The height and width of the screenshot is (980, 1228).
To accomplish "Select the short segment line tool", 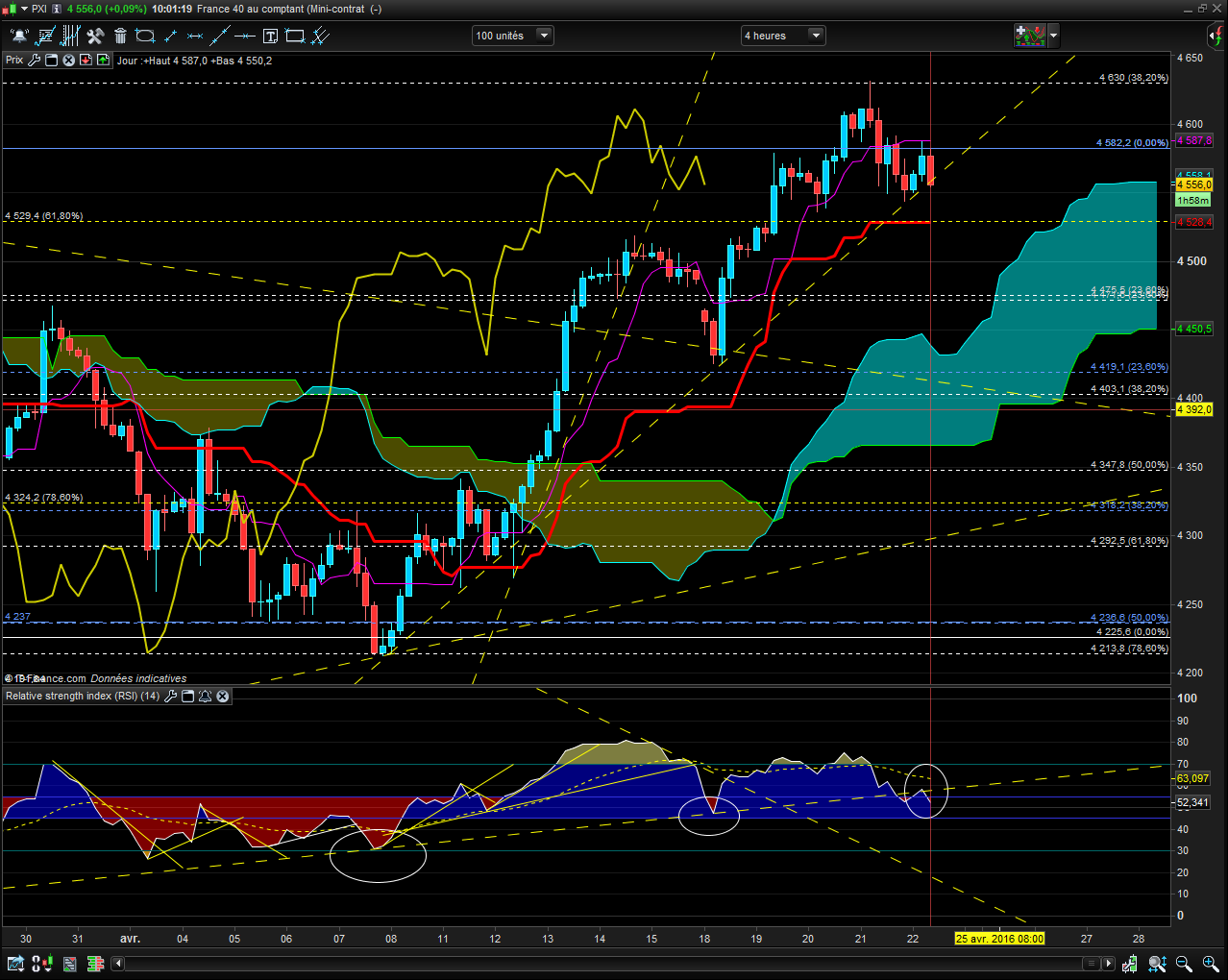I will pos(170,37).
